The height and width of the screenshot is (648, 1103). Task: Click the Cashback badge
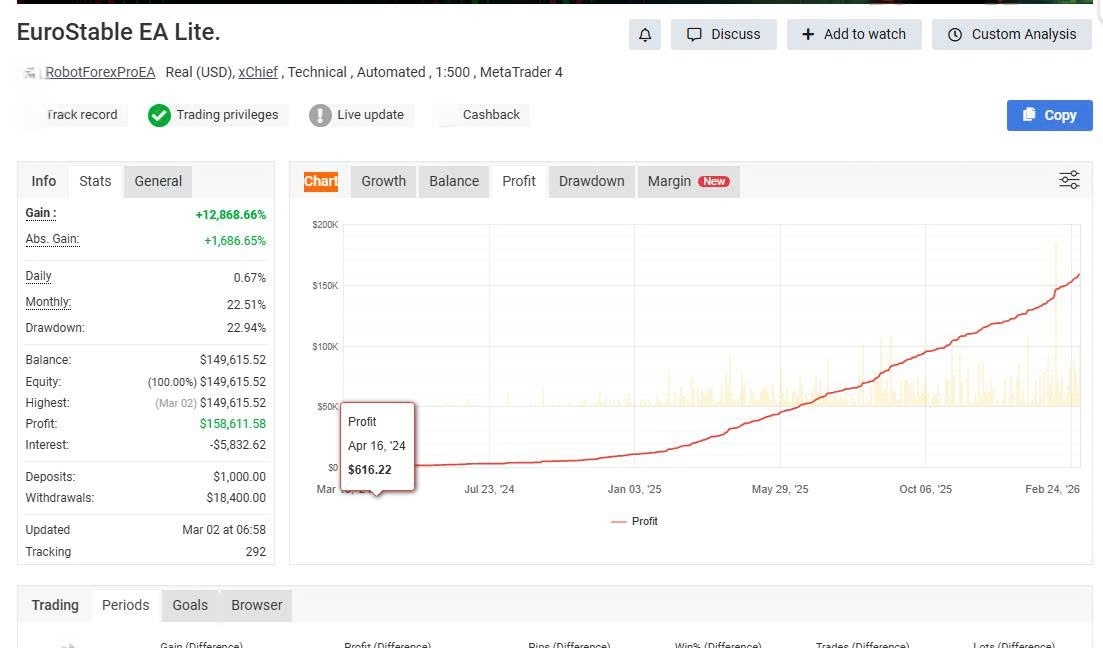(490, 115)
